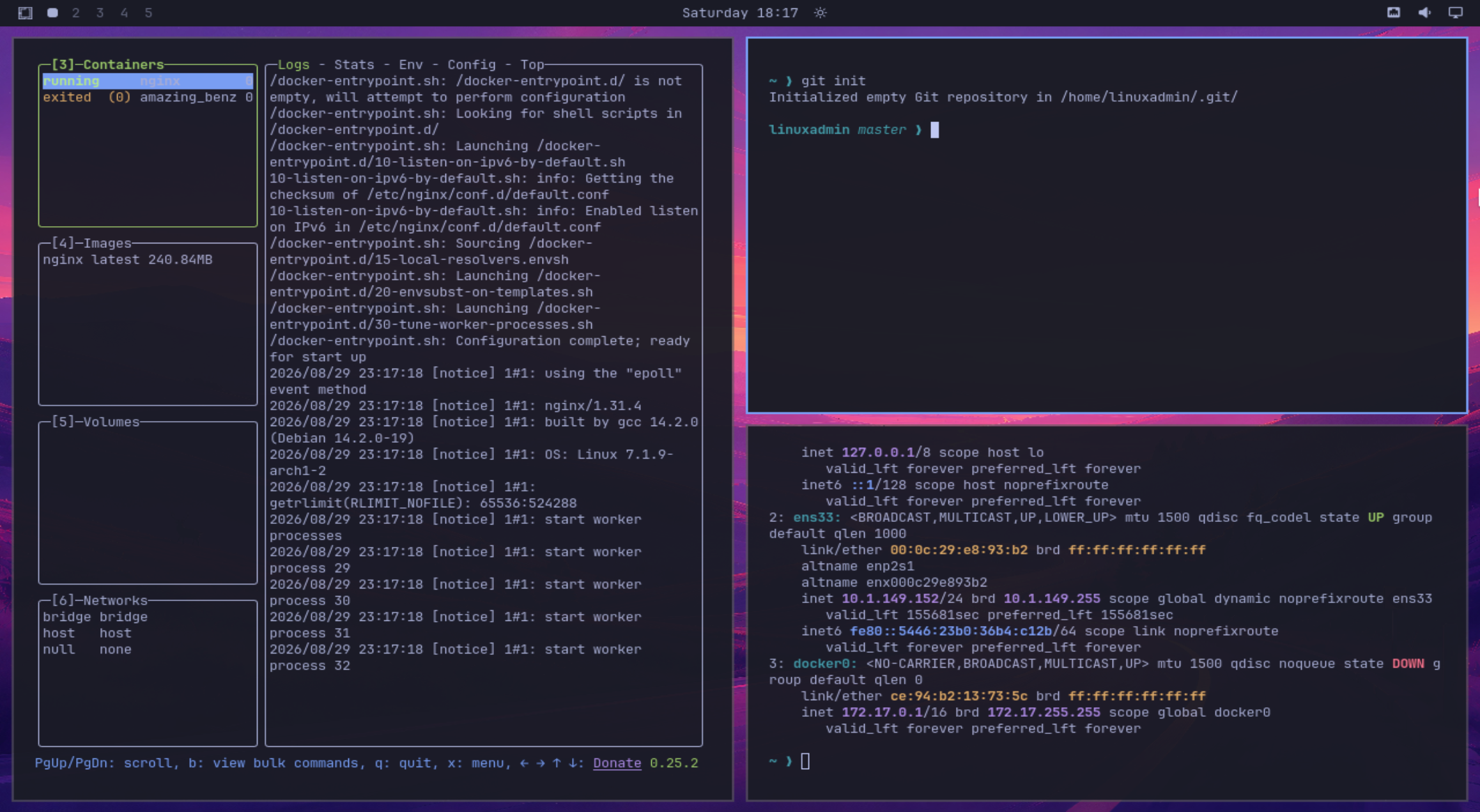Image resolution: width=1480 pixels, height=812 pixels.
Task: Click the 'master' branch name in prompt
Action: (882, 130)
